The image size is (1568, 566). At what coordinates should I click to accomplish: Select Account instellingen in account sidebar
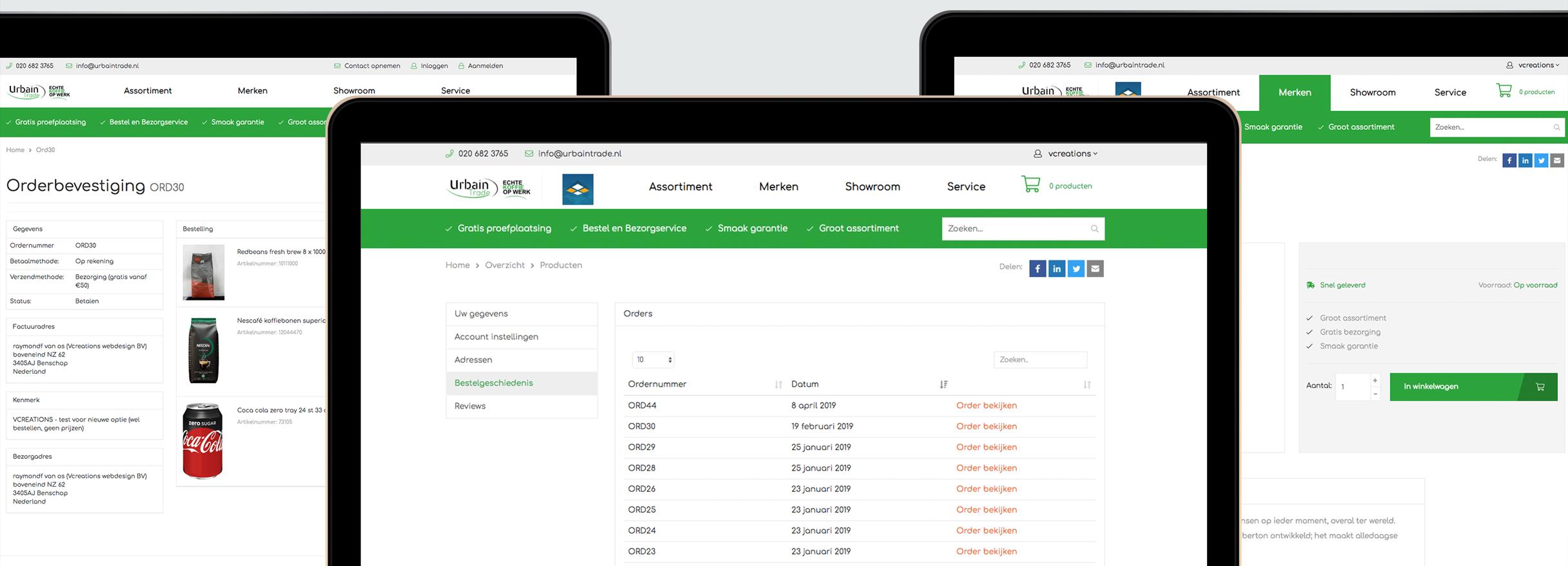pos(522,337)
